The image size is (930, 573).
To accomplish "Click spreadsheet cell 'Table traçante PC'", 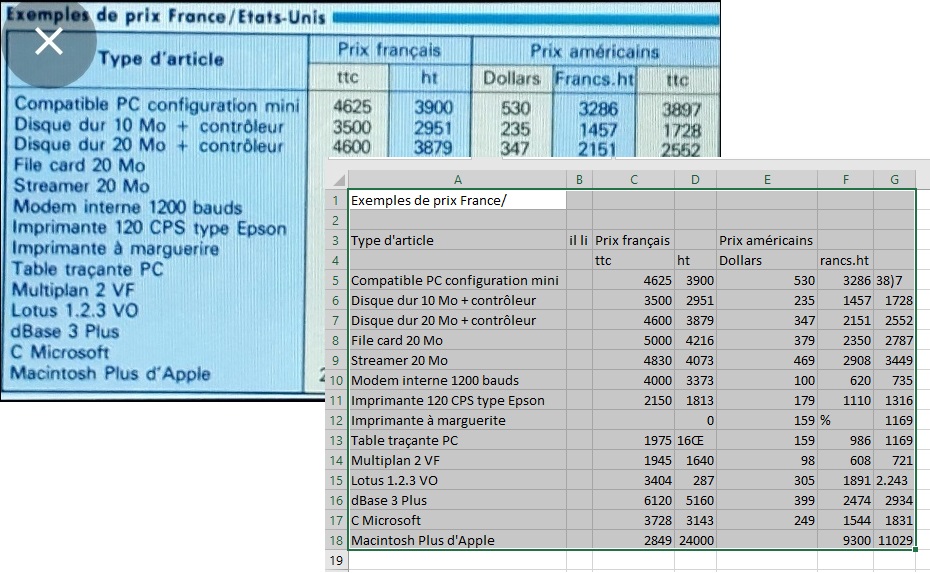I will point(457,441).
